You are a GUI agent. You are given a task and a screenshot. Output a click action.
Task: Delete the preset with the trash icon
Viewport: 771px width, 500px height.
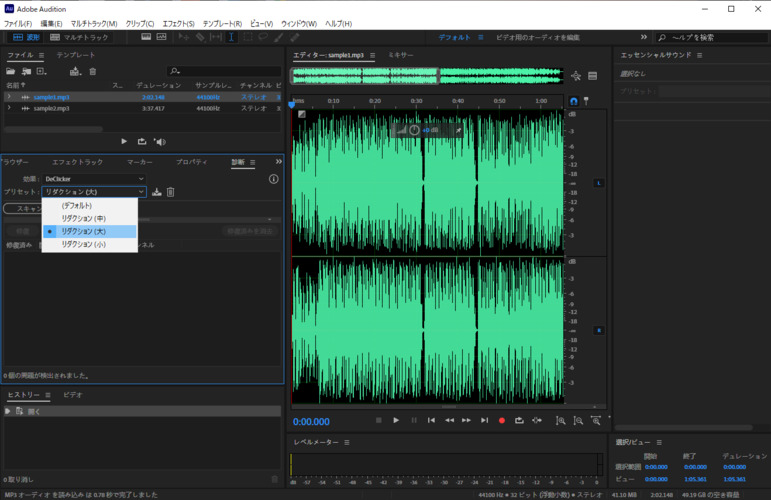tap(170, 192)
